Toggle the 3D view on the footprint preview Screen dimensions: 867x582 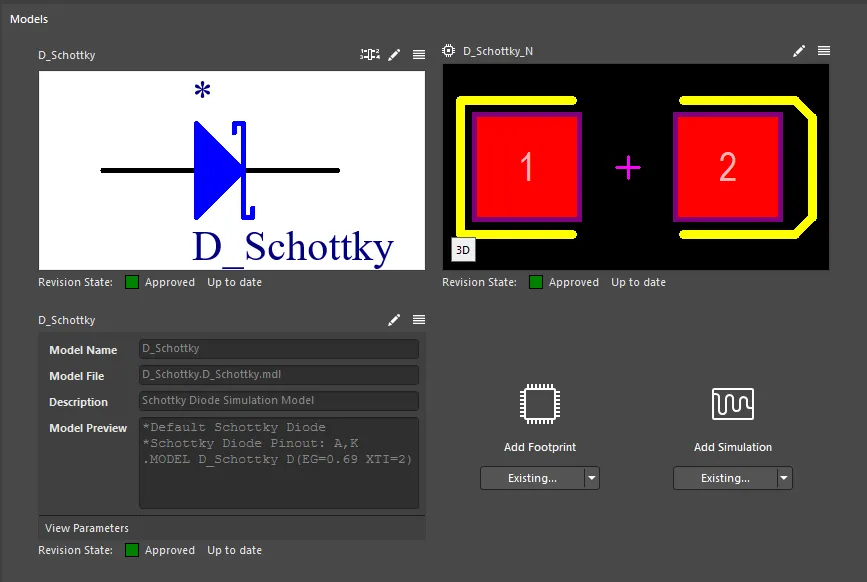pyautogui.click(x=462, y=249)
